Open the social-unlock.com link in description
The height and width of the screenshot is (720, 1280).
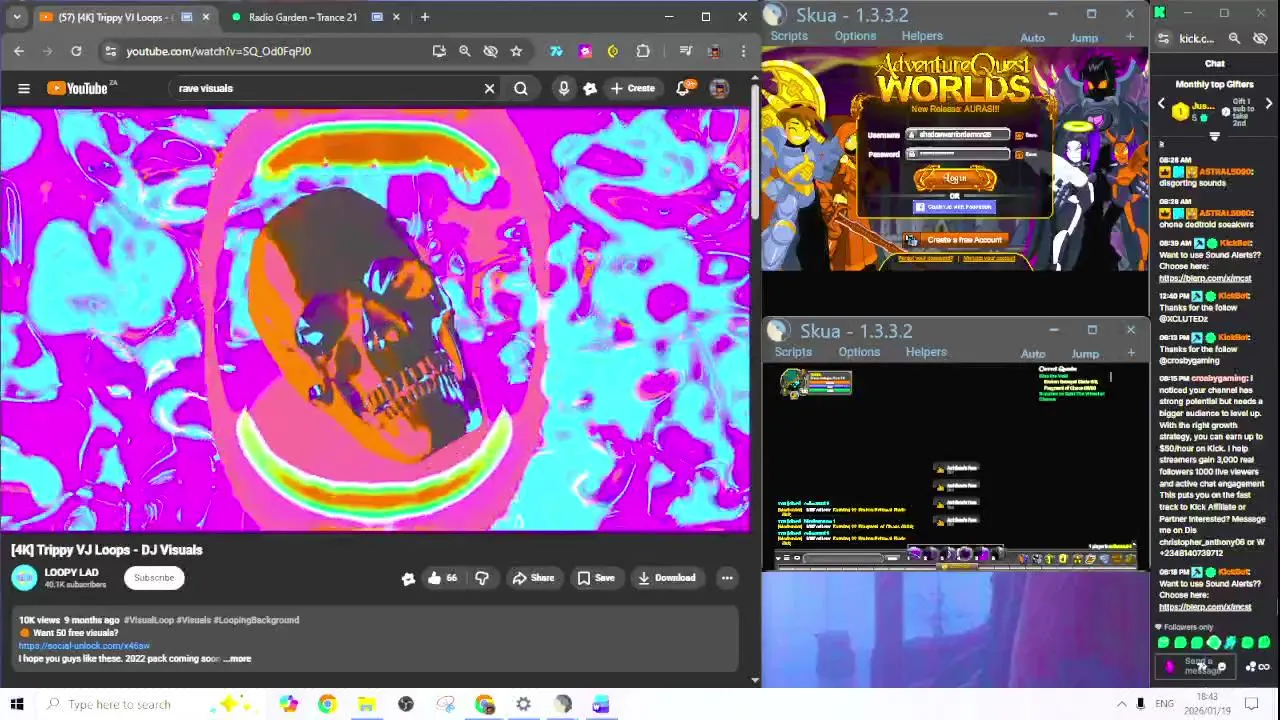[x=84, y=646]
